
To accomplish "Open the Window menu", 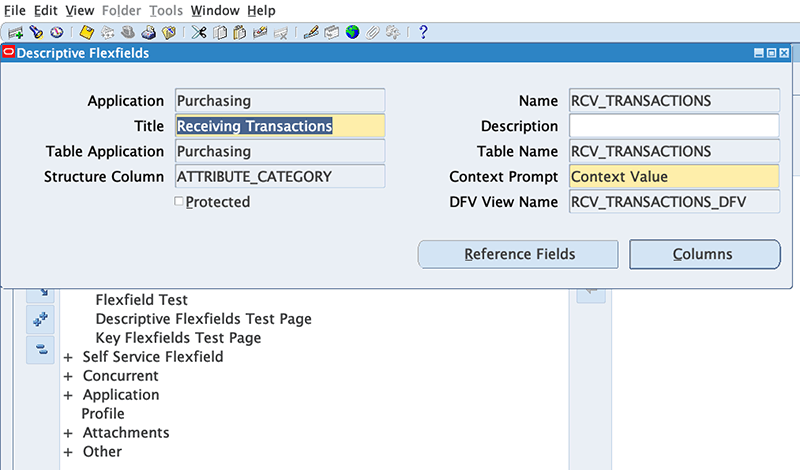I will pos(215,10).
